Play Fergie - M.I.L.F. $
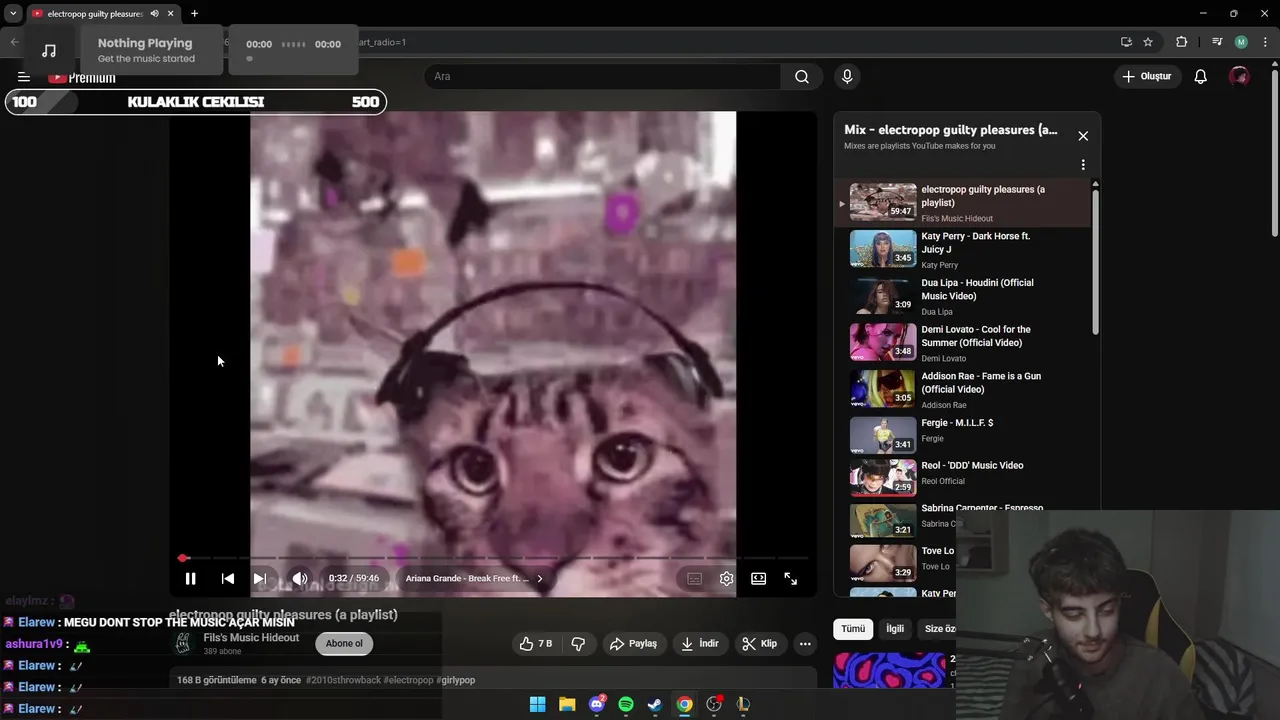 click(962, 435)
